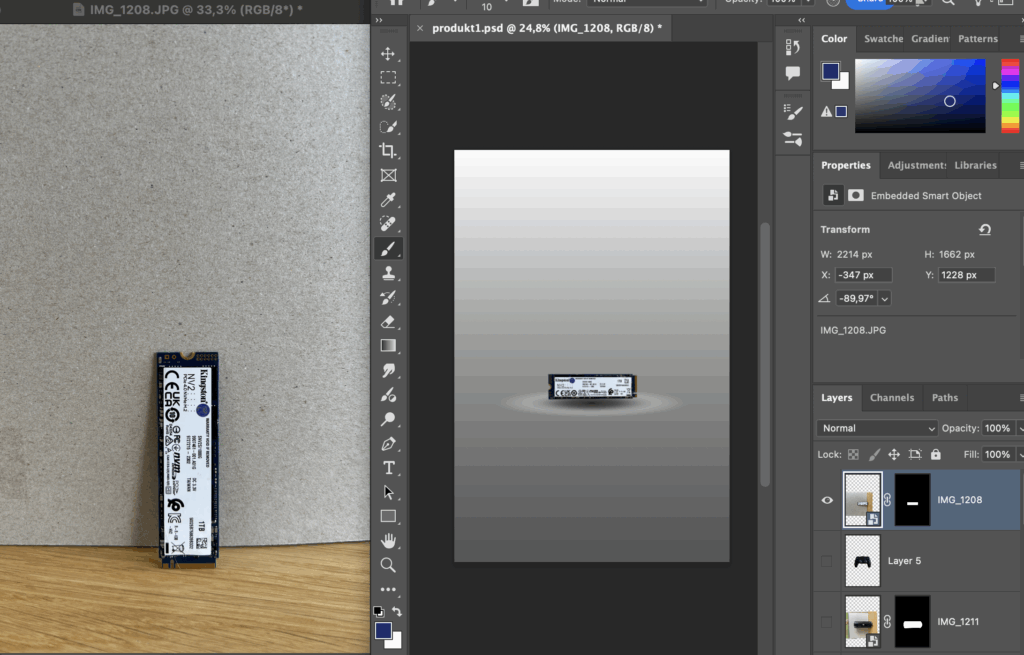Image resolution: width=1024 pixels, height=655 pixels.
Task: Select the IMG_1208 layer mask thumbnail
Action: point(912,500)
